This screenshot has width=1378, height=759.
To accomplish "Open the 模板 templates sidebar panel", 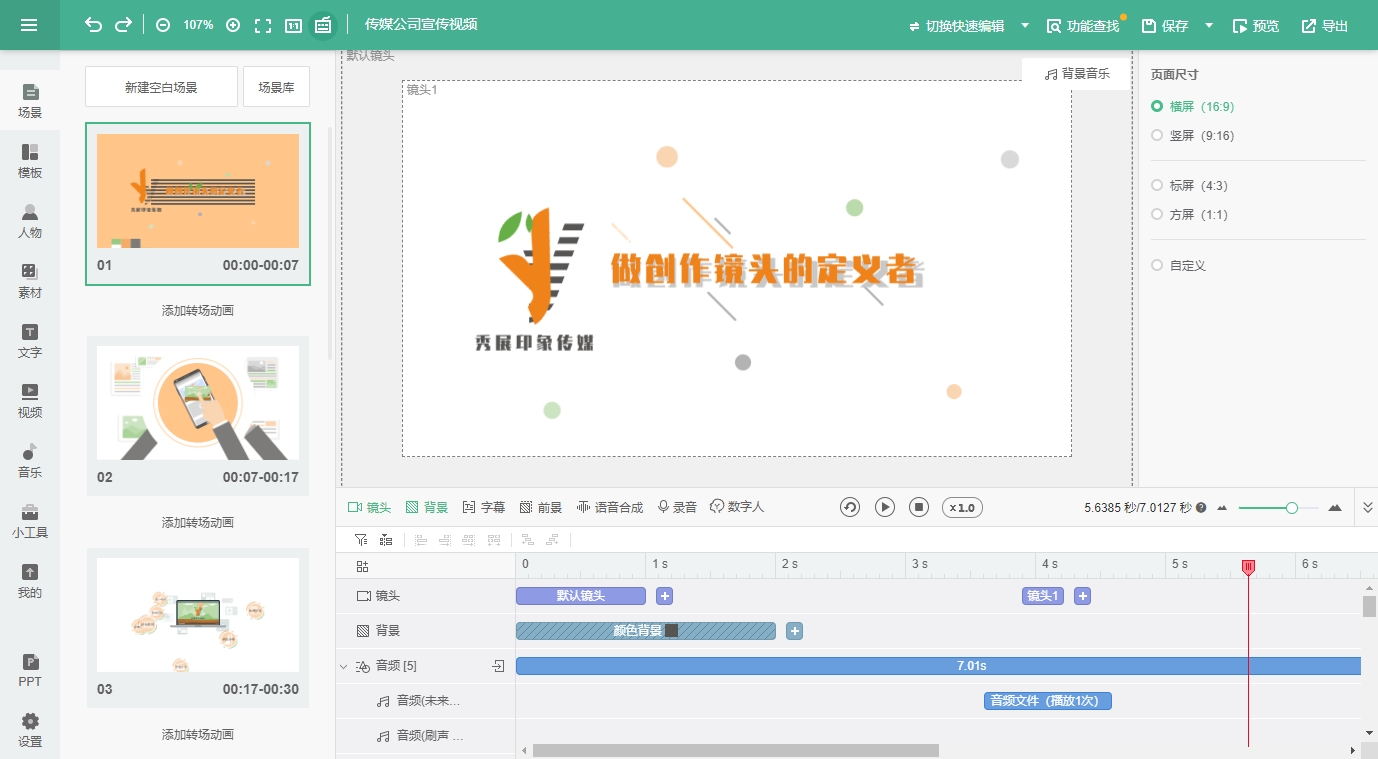I will click(x=30, y=161).
